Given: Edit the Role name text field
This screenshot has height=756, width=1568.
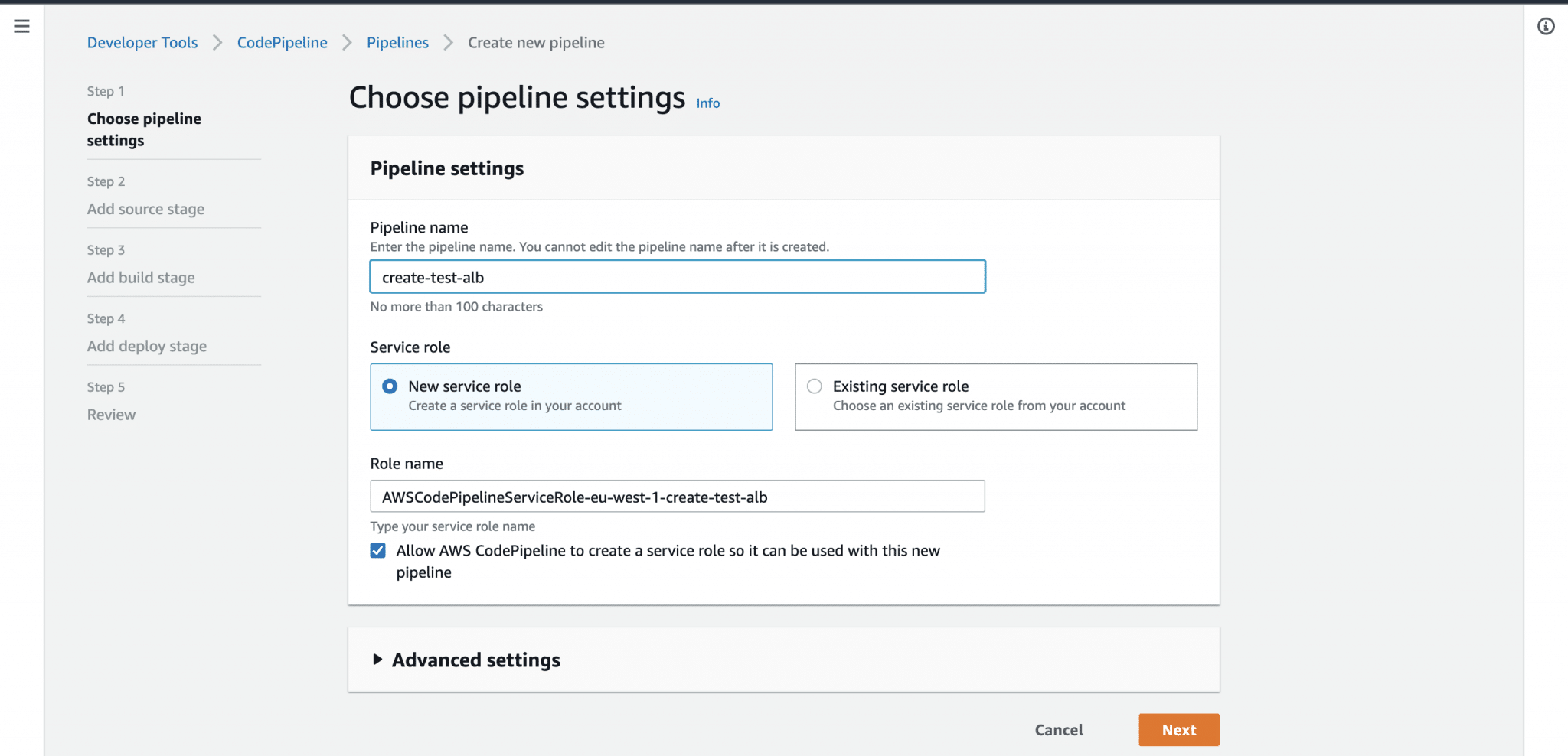Looking at the screenshot, I should (677, 496).
